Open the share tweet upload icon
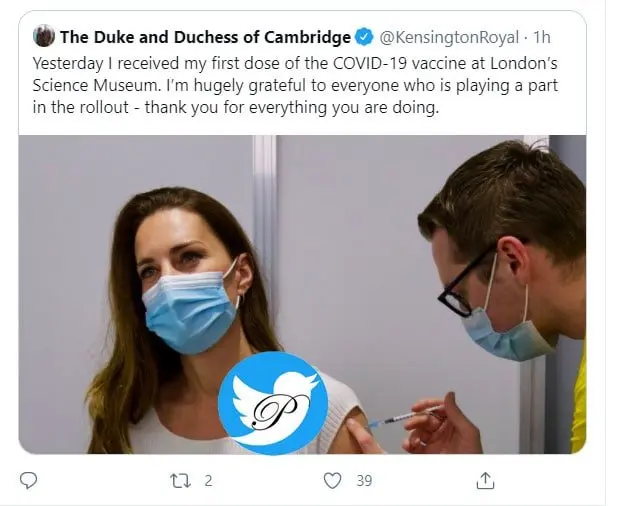 485,480
